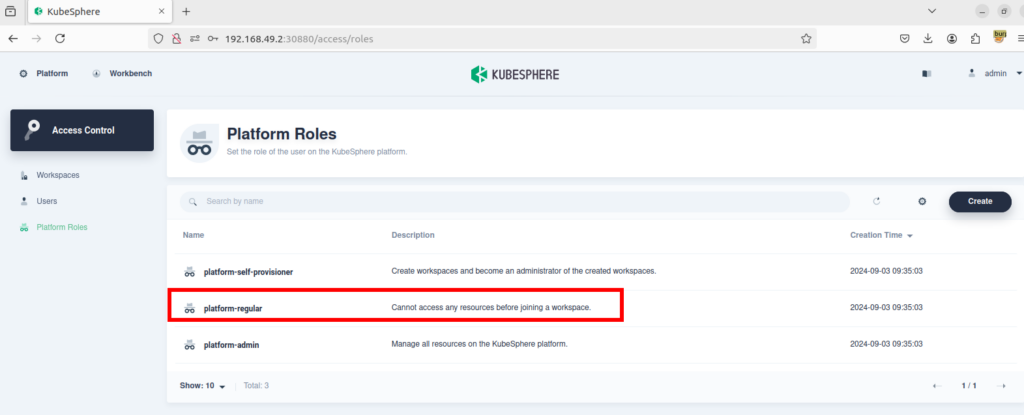Reload the browser page
1024x415 pixels.
[x=59, y=39]
